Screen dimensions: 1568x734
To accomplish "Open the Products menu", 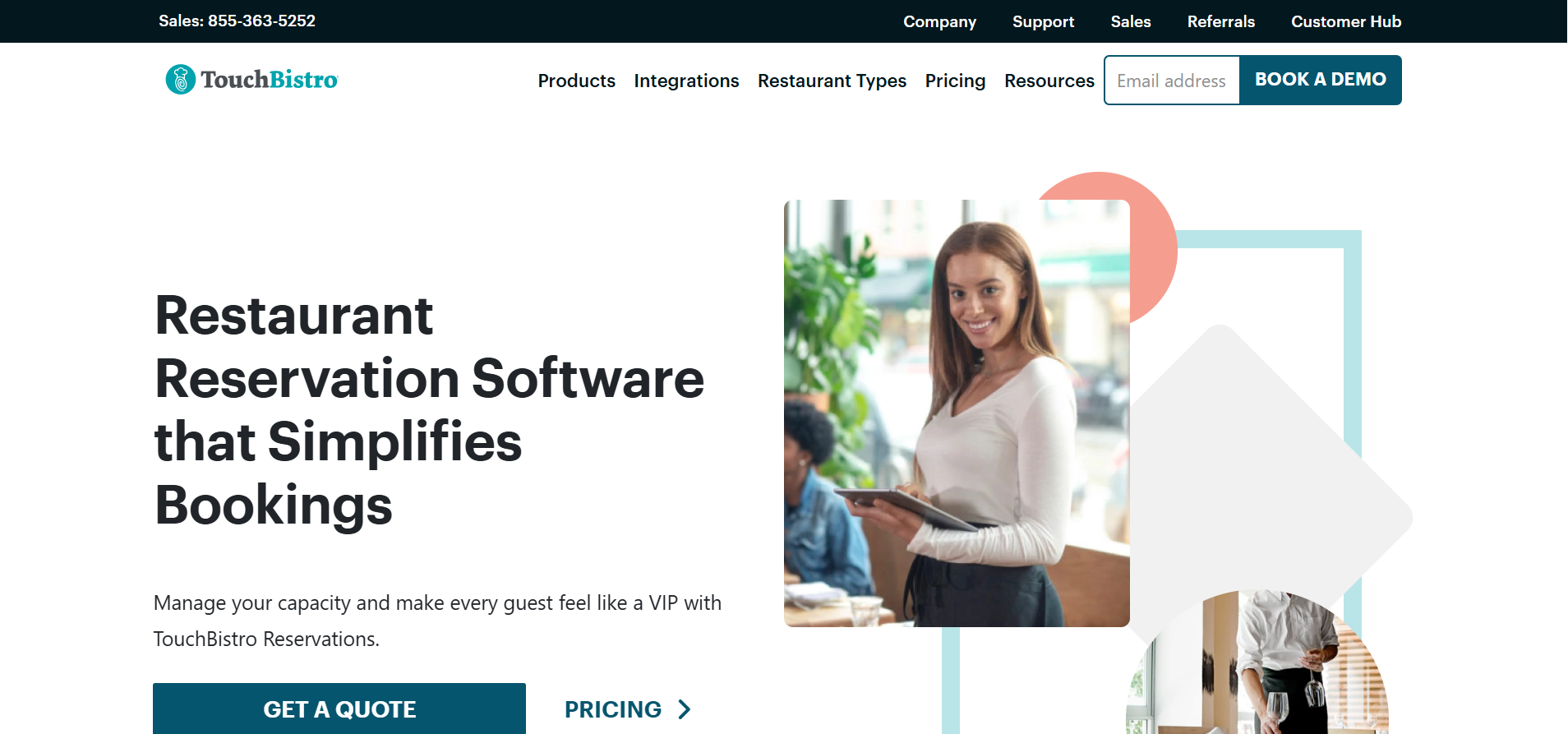I will [577, 81].
